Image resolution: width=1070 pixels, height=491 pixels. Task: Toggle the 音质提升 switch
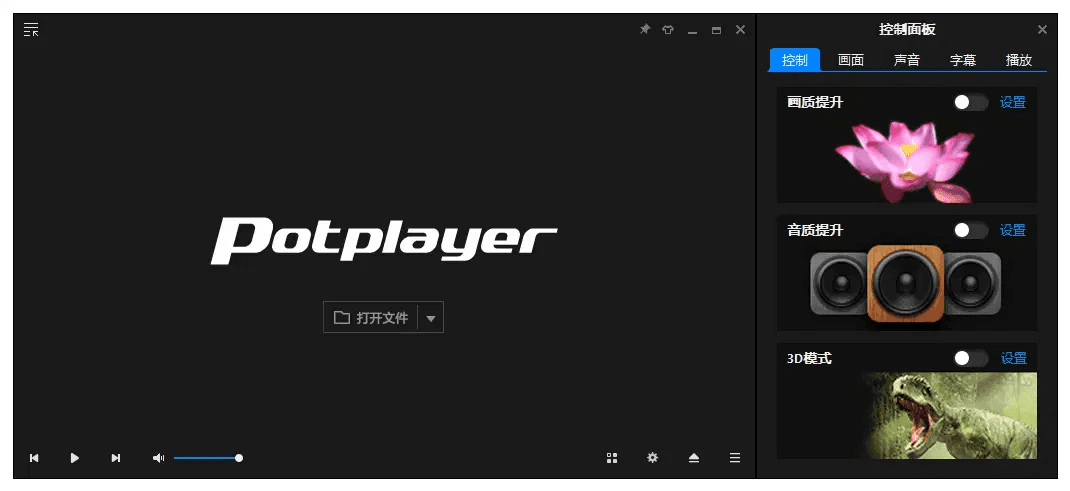970,230
